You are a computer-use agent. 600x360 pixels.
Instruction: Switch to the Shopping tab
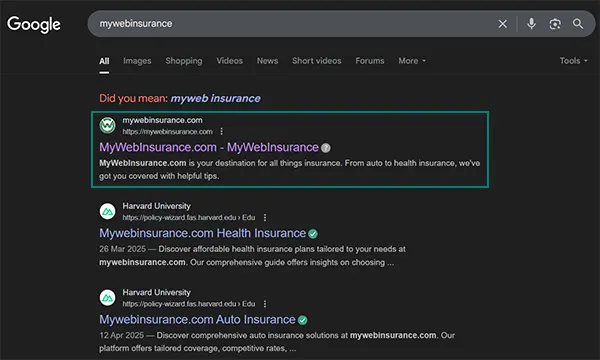point(184,61)
